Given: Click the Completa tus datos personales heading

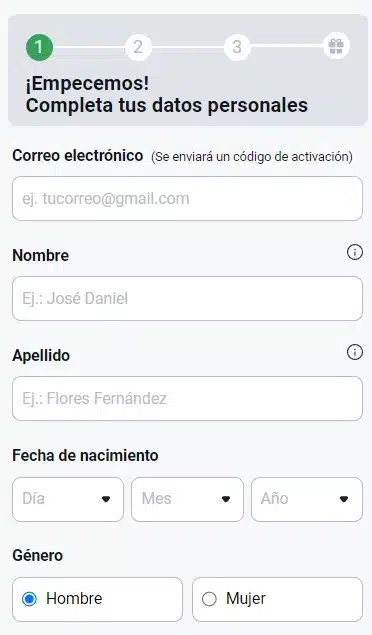Looking at the screenshot, I should pyautogui.click(x=167, y=105).
